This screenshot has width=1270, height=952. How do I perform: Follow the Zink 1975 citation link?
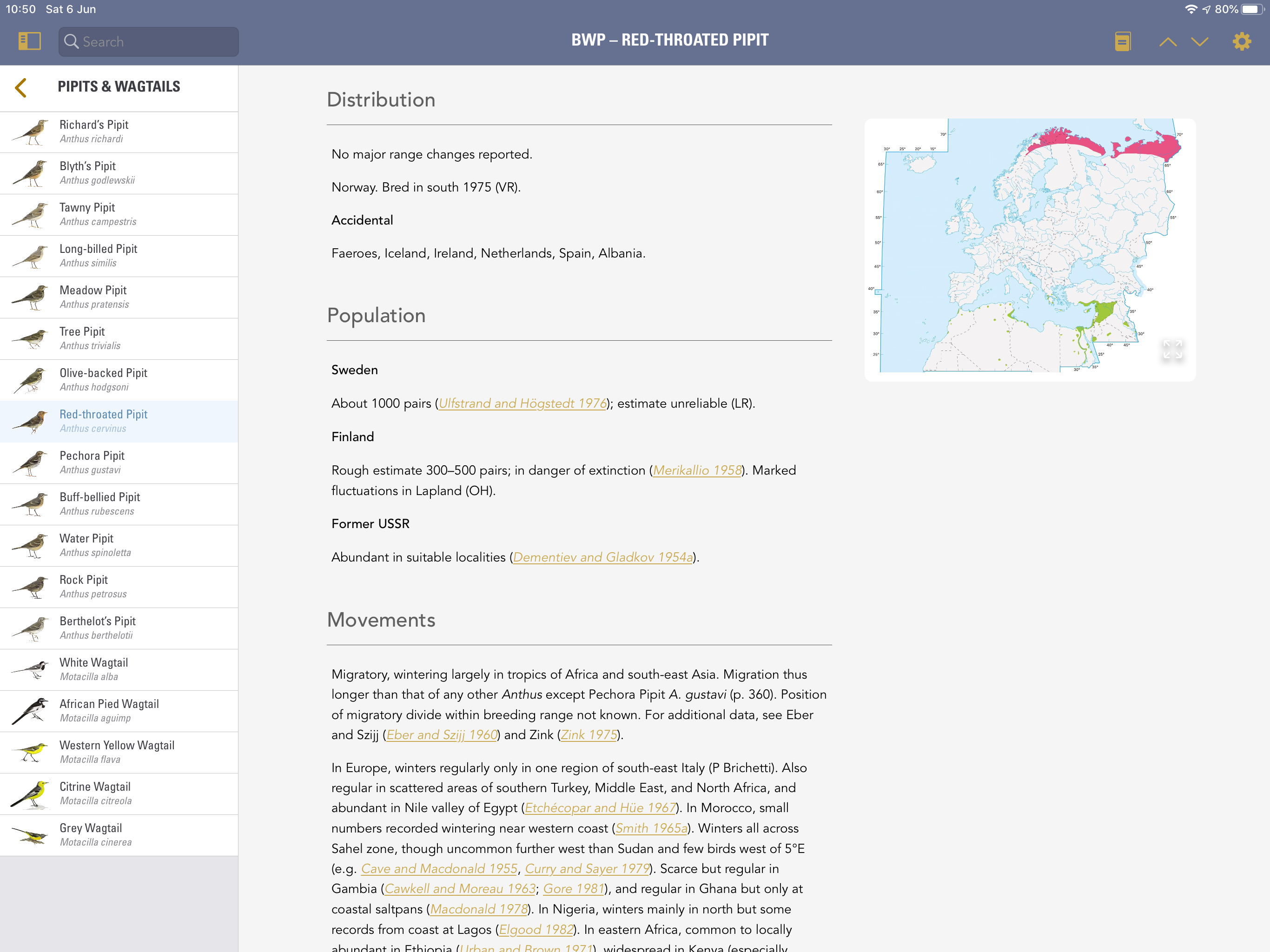coord(589,735)
